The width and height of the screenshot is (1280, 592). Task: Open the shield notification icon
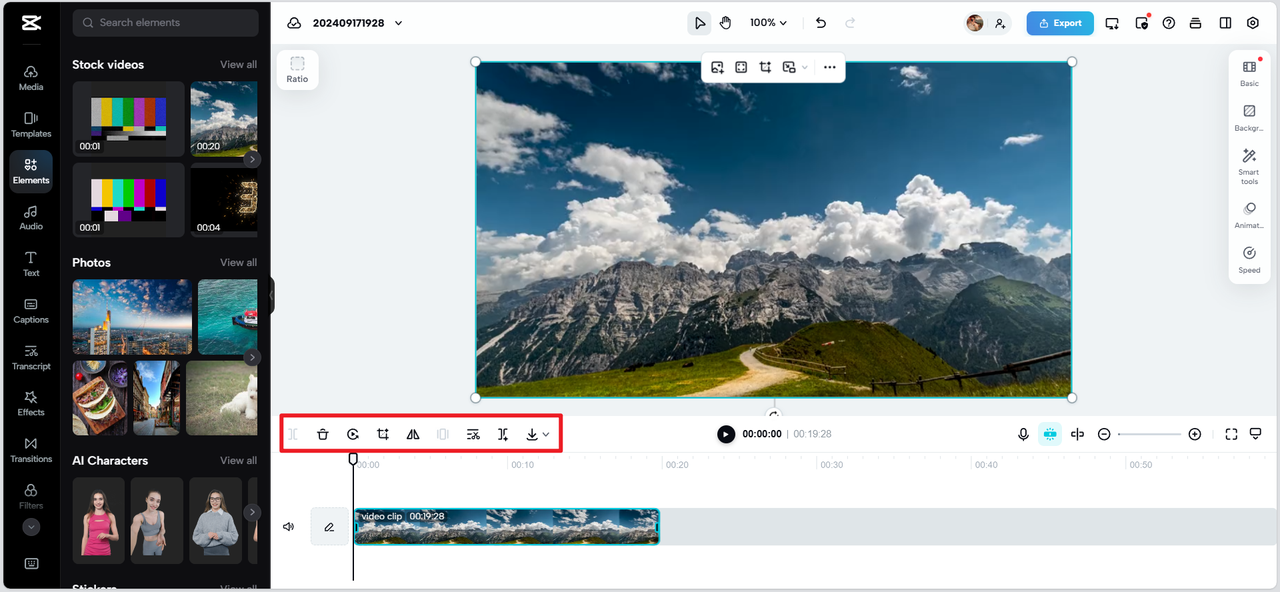click(x=1141, y=23)
